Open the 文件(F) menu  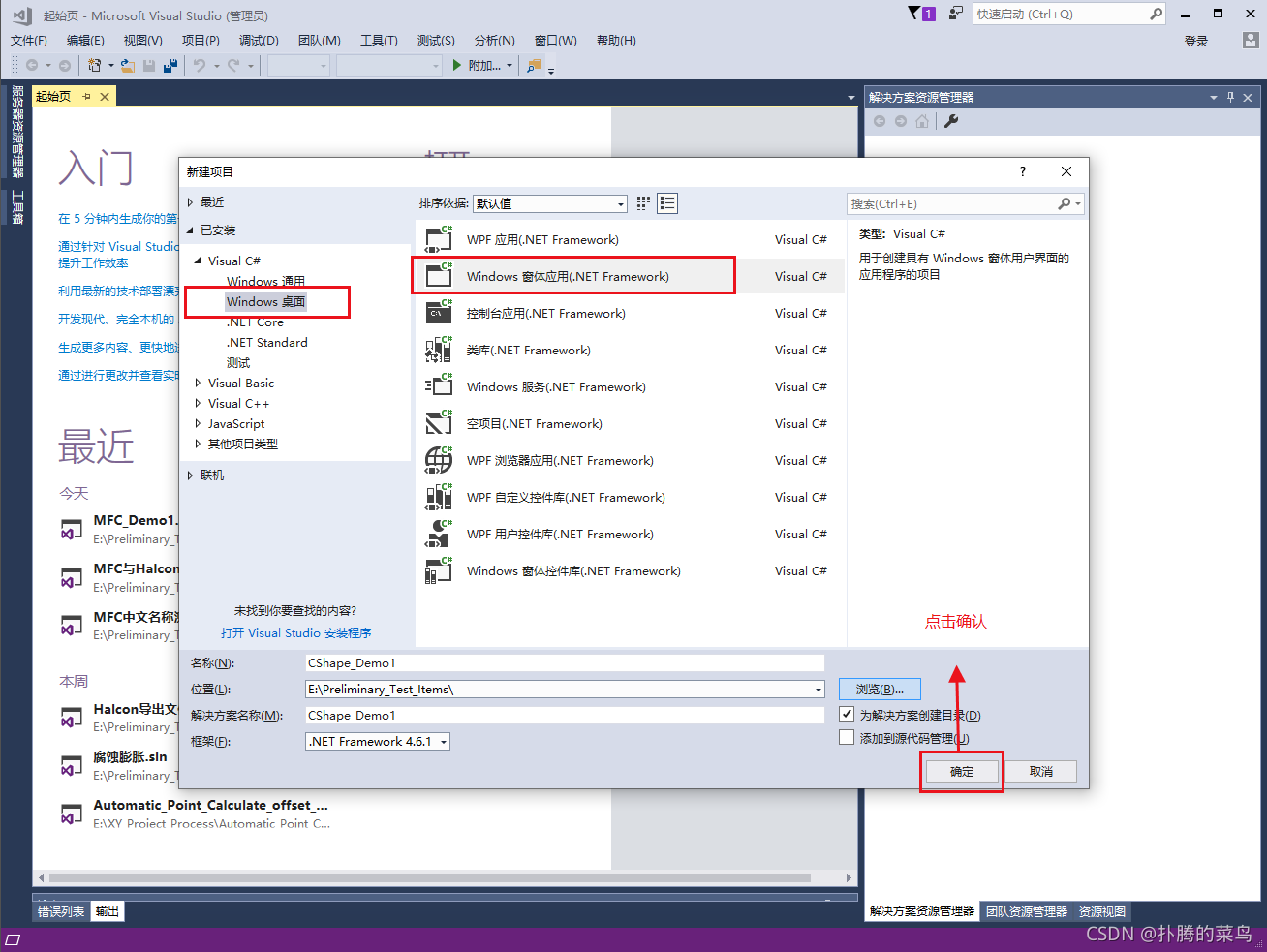pos(29,40)
